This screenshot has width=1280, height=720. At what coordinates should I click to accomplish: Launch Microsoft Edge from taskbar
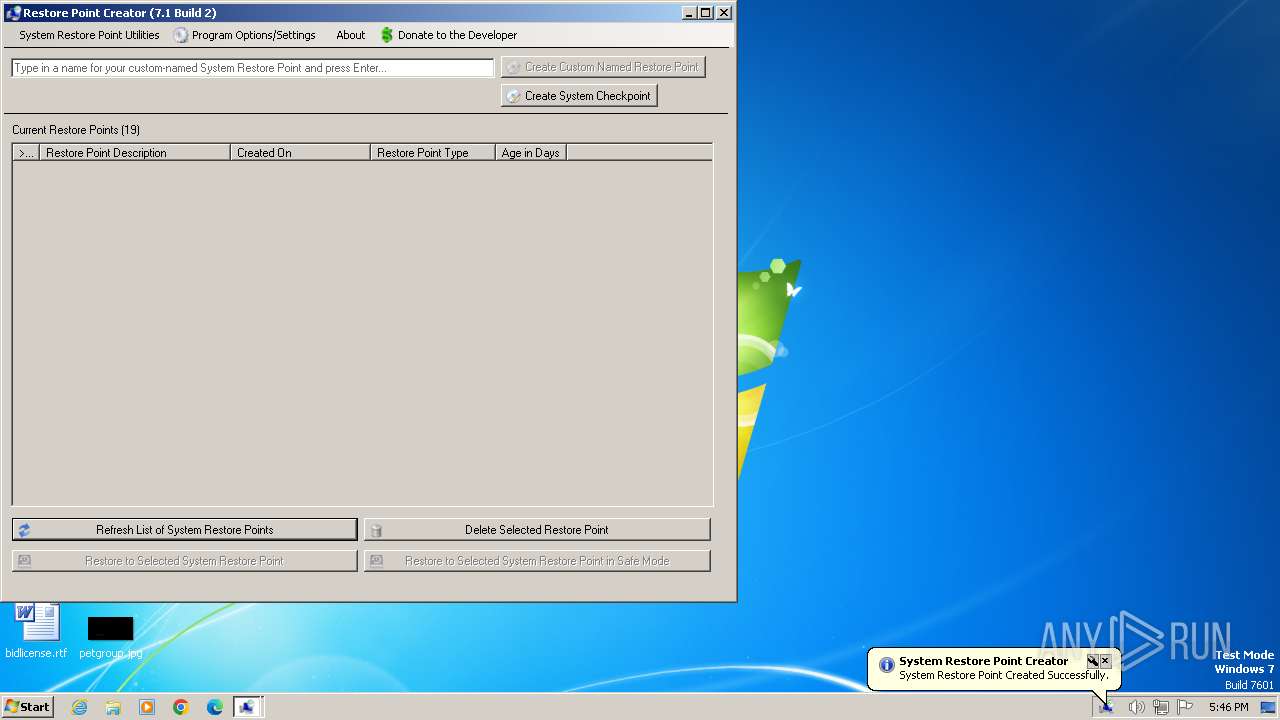(215, 707)
